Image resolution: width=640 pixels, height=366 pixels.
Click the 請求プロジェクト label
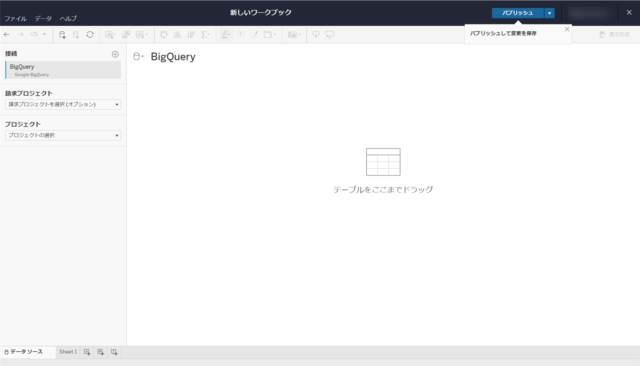(x=29, y=93)
